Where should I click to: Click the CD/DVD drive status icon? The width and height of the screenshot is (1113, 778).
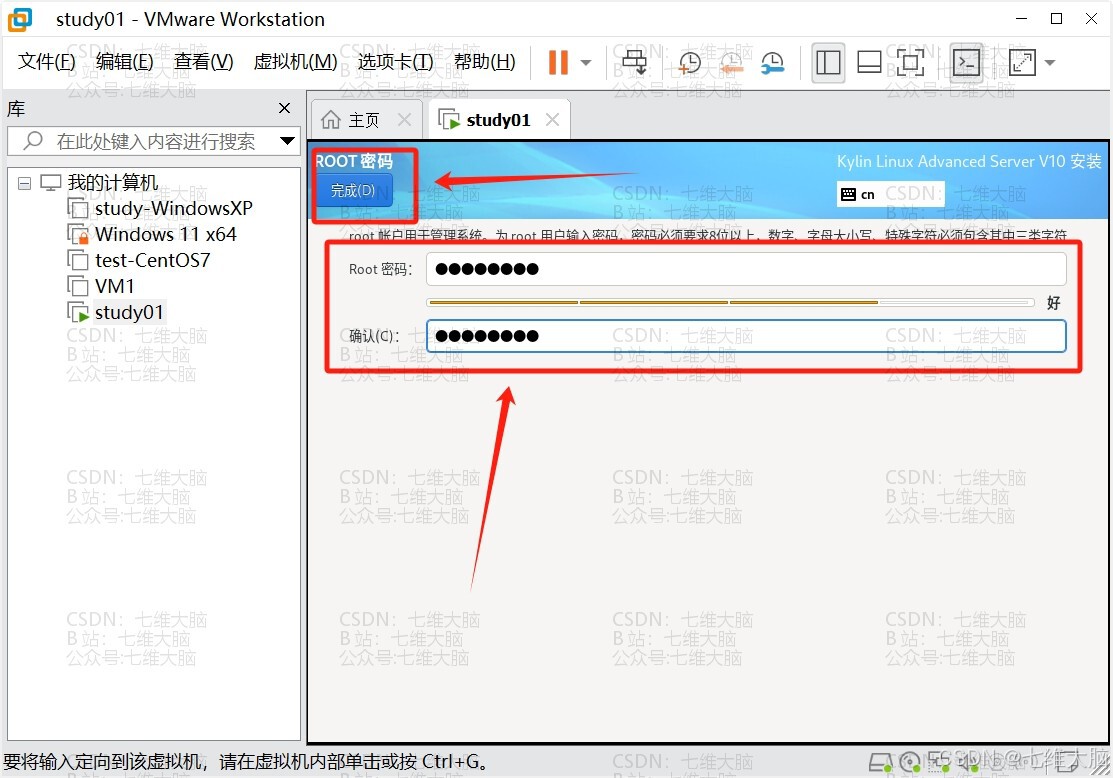910,763
